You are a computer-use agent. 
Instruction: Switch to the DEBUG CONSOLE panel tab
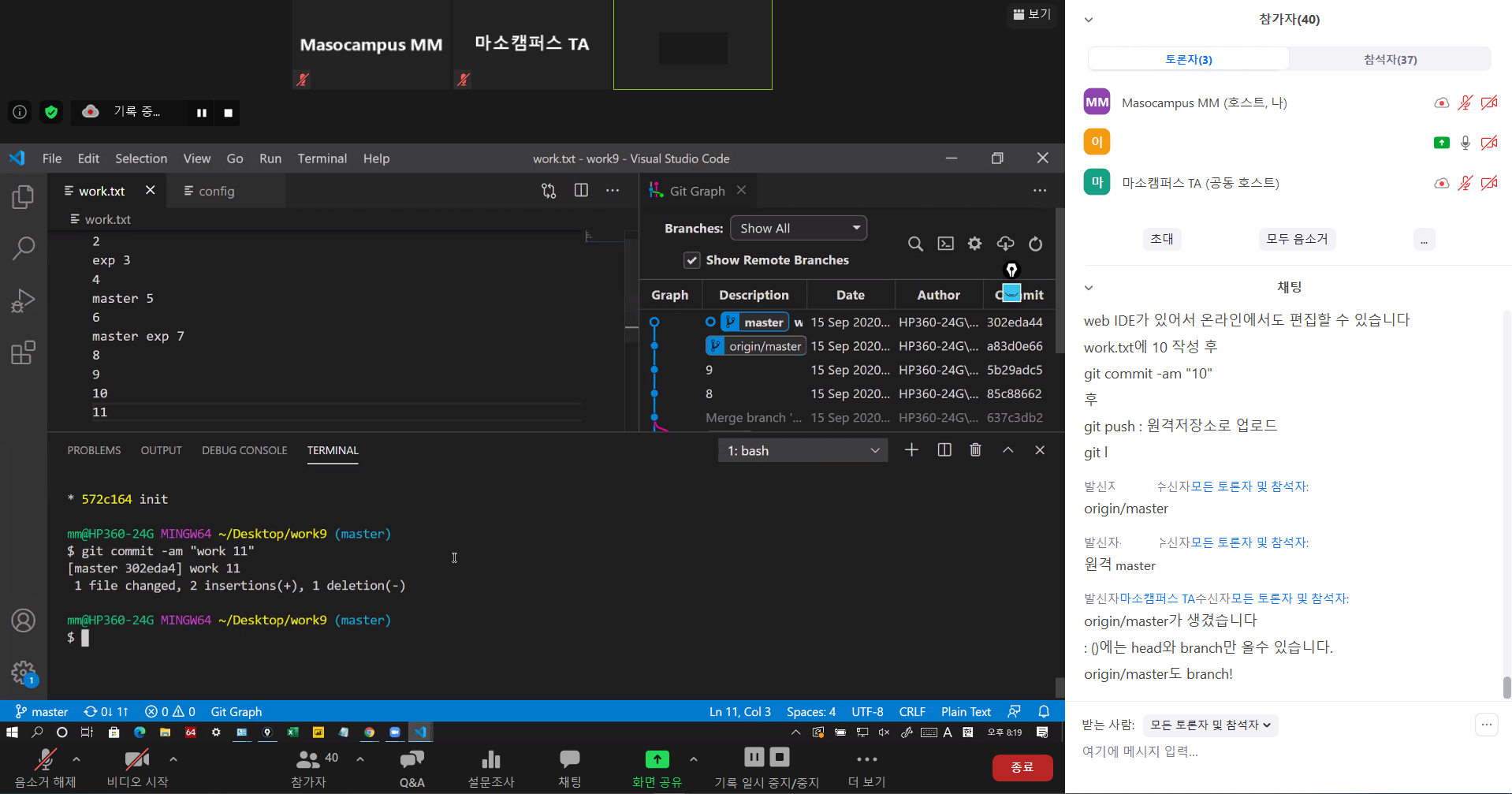(x=244, y=450)
